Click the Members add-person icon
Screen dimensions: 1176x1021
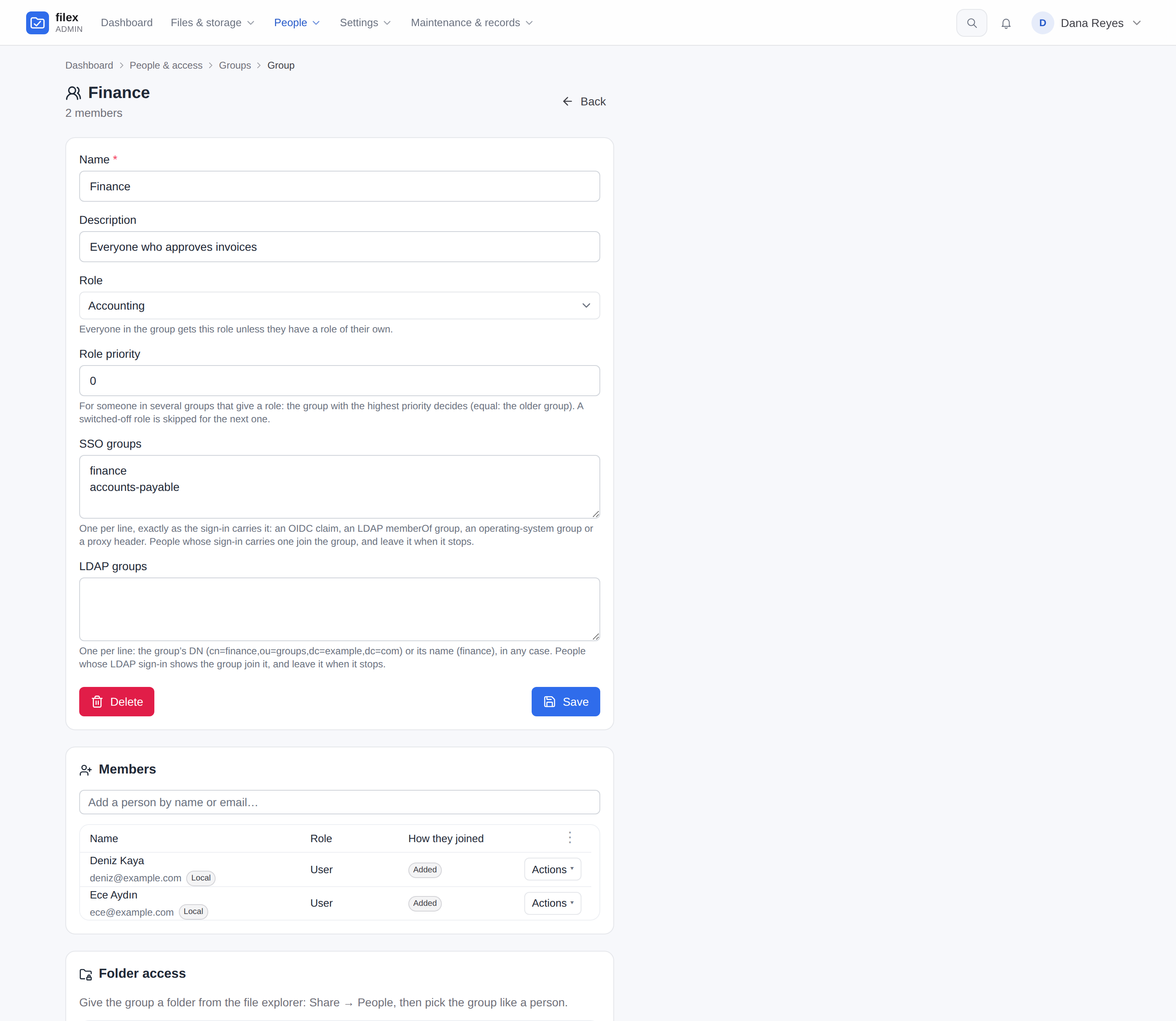coord(85,770)
